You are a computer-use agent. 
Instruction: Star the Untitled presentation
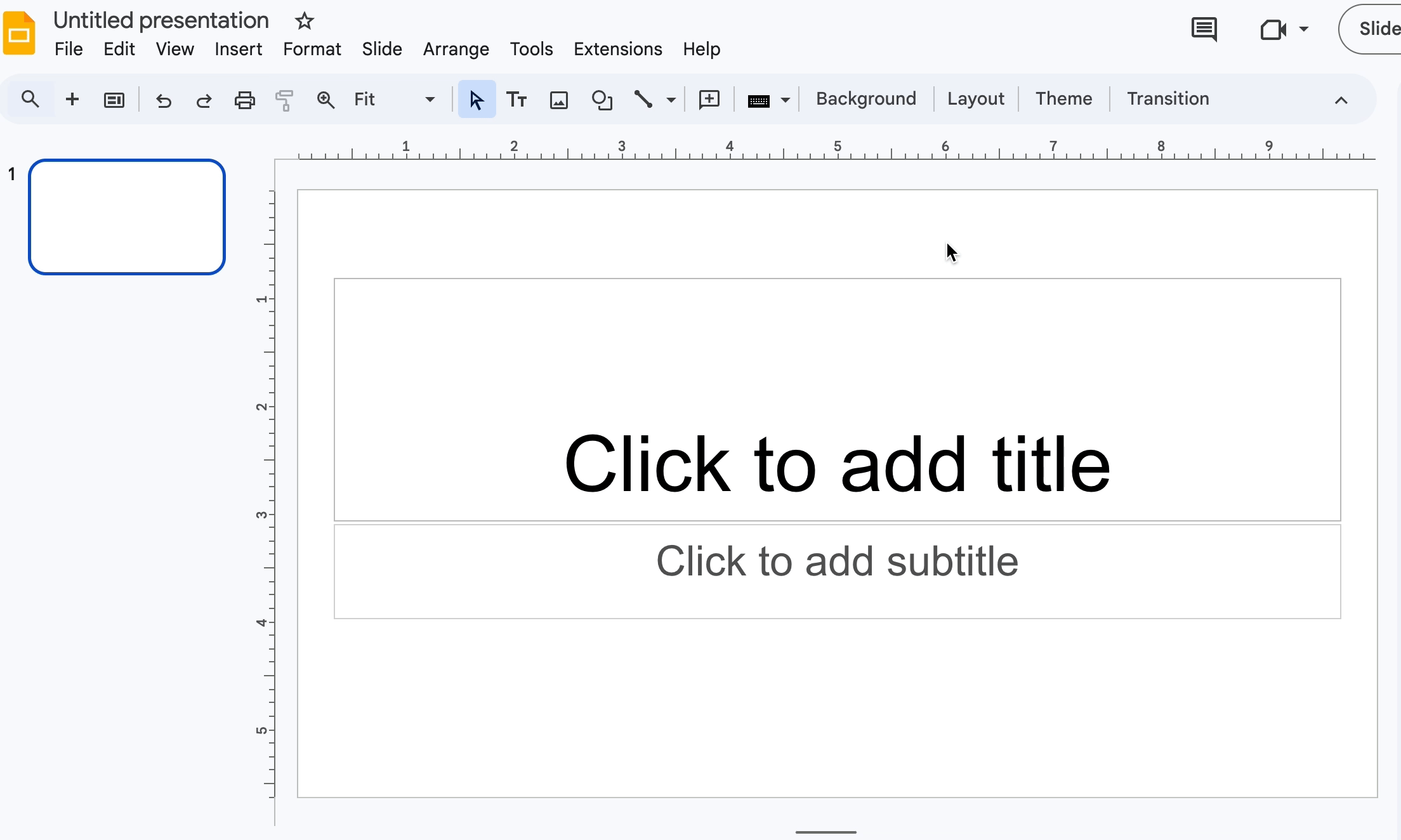[305, 21]
